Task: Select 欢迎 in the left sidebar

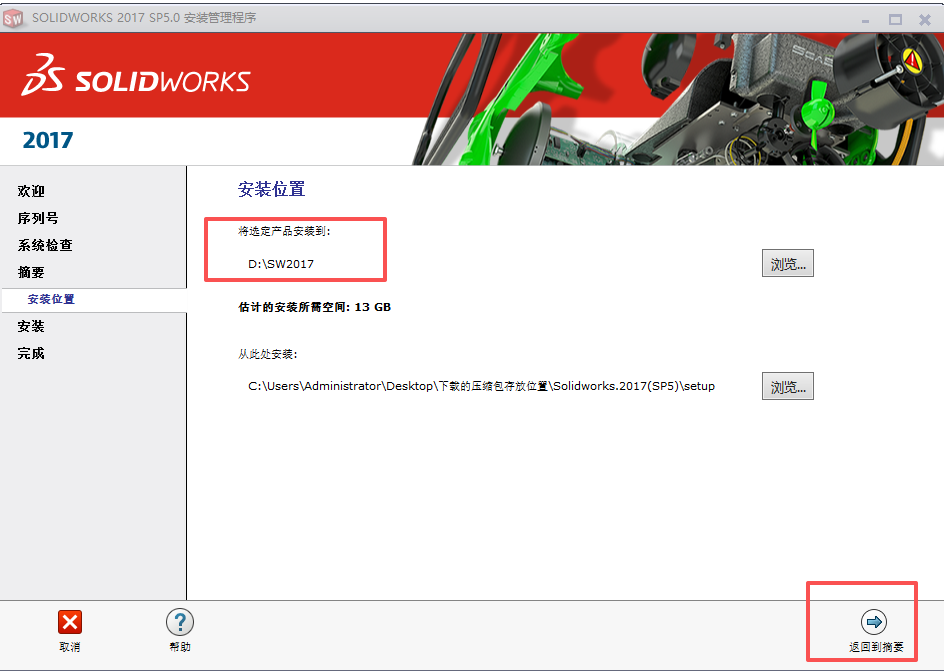Action: tap(32, 191)
